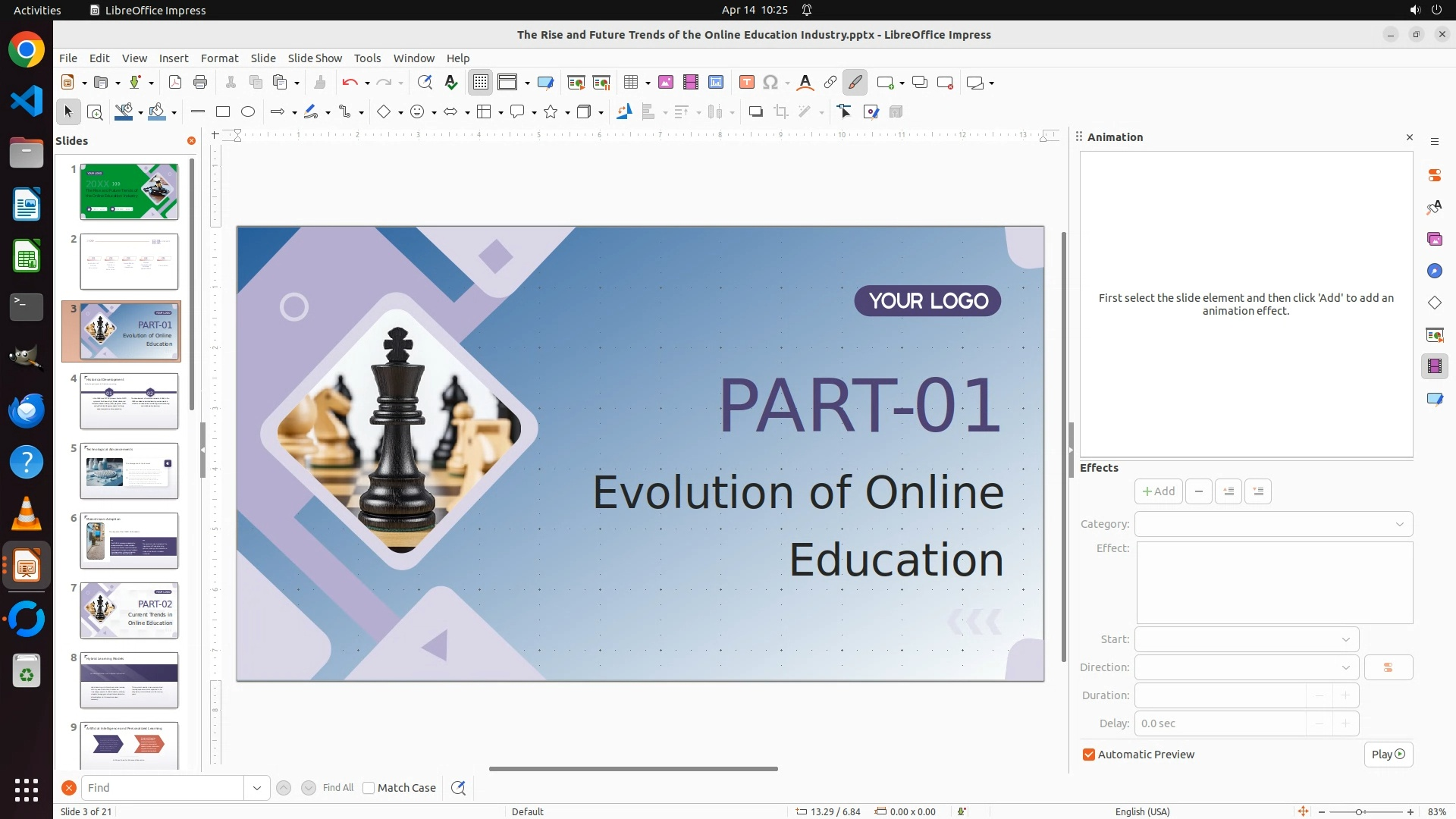Click the Insert Text Box icon
This screenshot has width=1456, height=819.
(746, 83)
